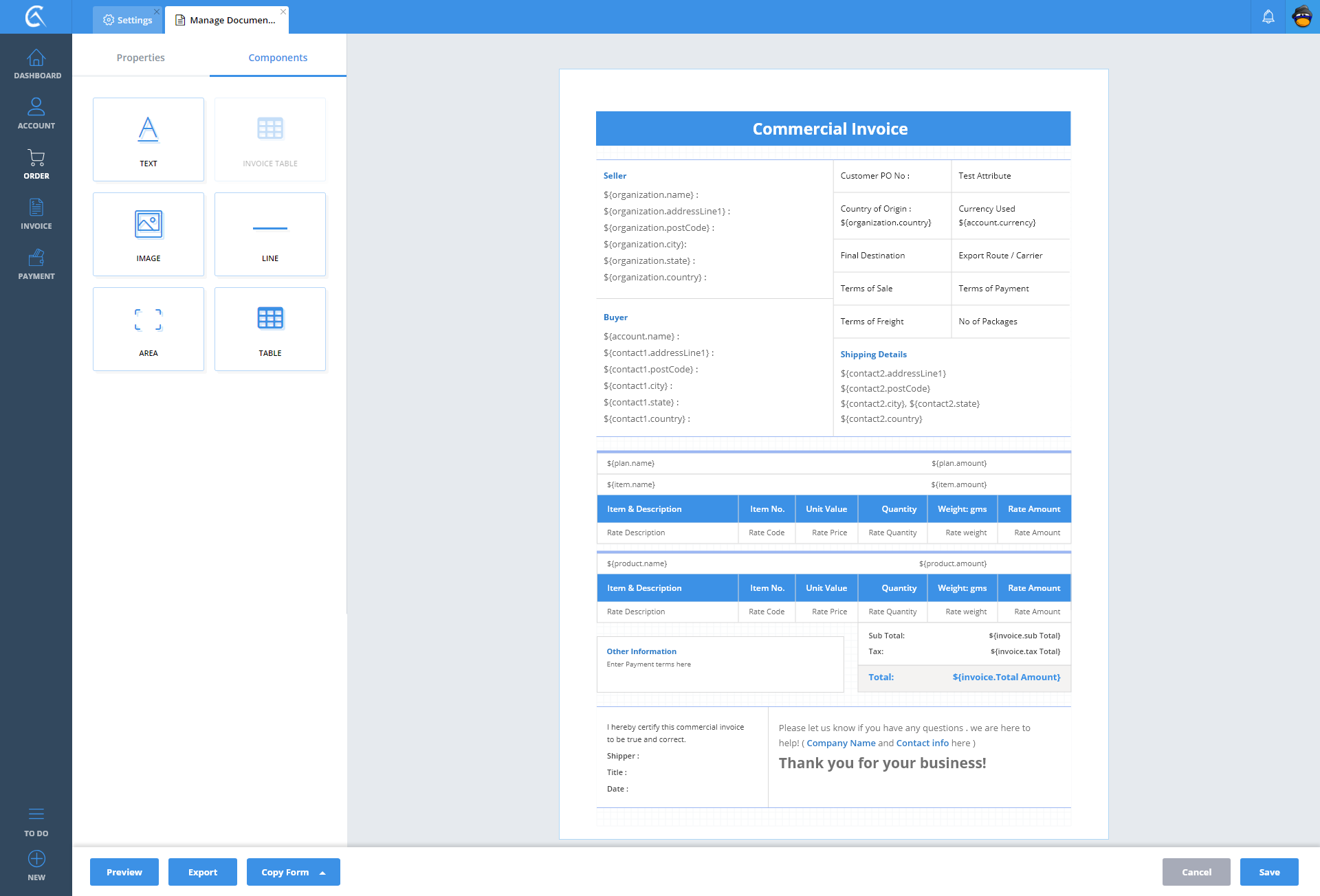Switch to the Properties tab

click(141, 58)
